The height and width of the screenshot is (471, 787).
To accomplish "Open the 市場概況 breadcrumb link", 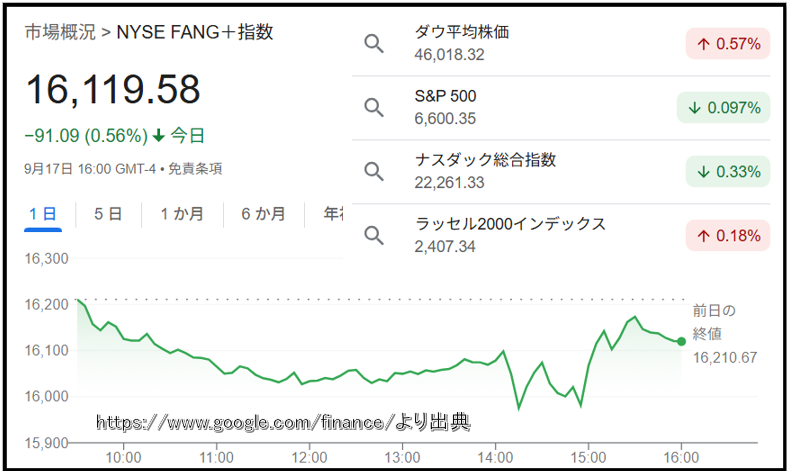I will [60, 32].
